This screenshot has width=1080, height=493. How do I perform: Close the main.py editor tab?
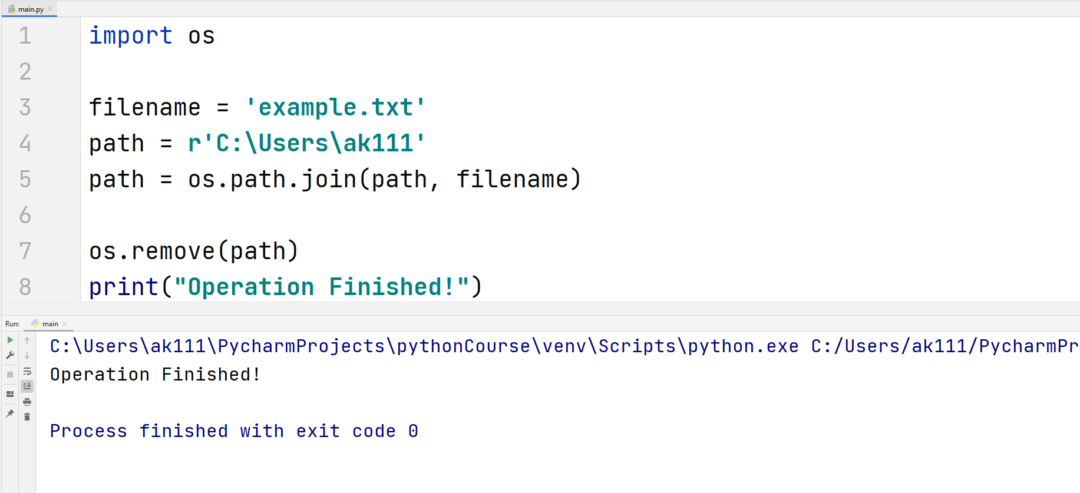click(x=51, y=8)
